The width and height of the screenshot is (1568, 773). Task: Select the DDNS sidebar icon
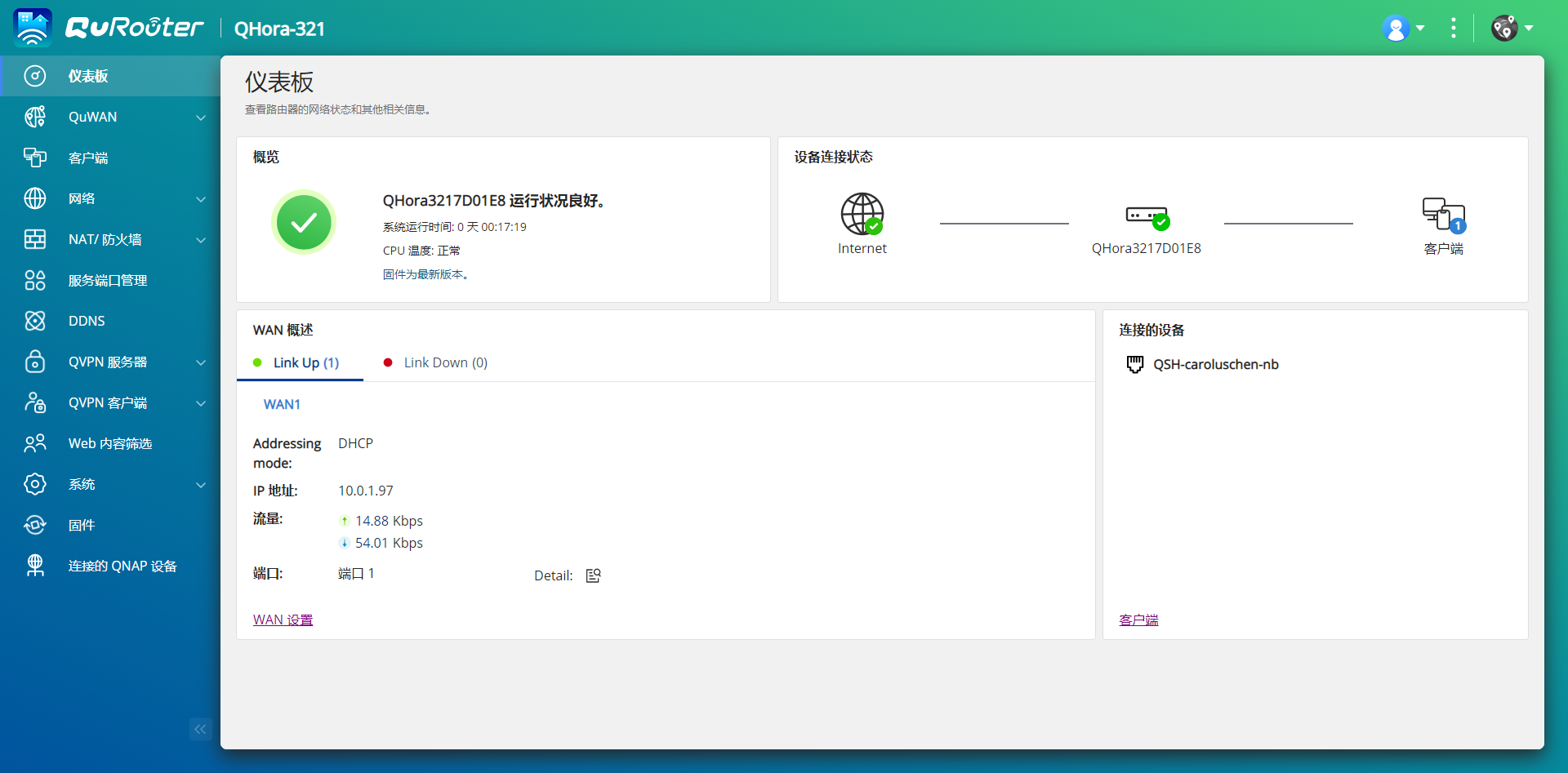(x=35, y=321)
